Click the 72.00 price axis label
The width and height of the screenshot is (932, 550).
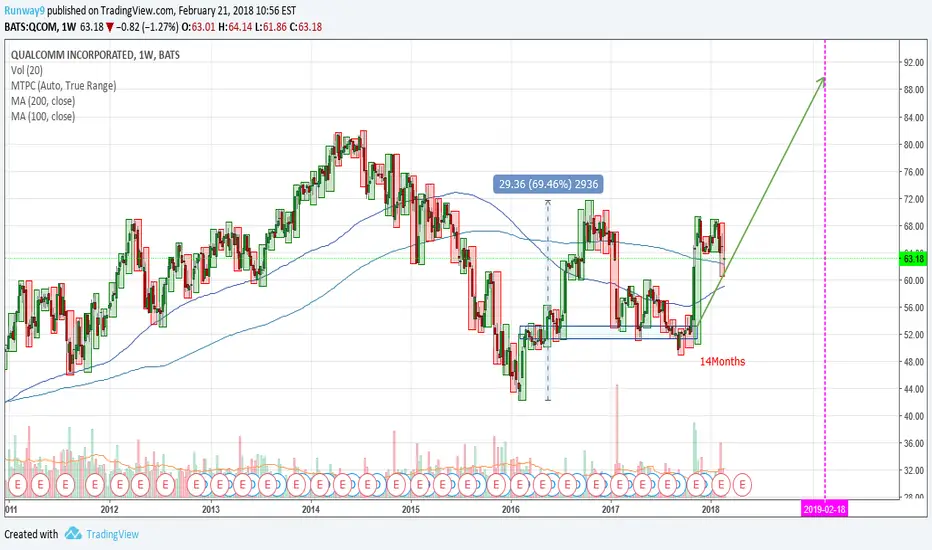point(914,199)
